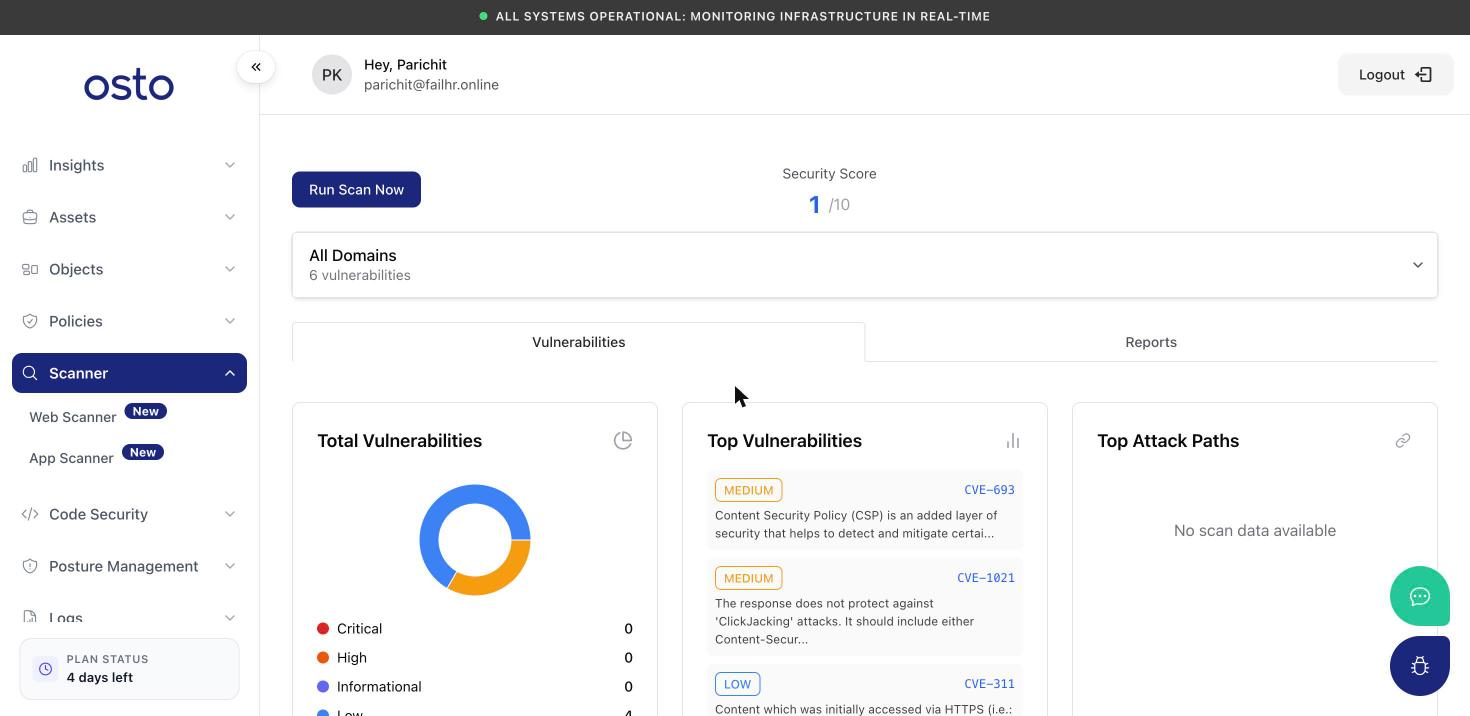Switch to the Vulnerabilities tab
1470x716 pixels.
578,342
